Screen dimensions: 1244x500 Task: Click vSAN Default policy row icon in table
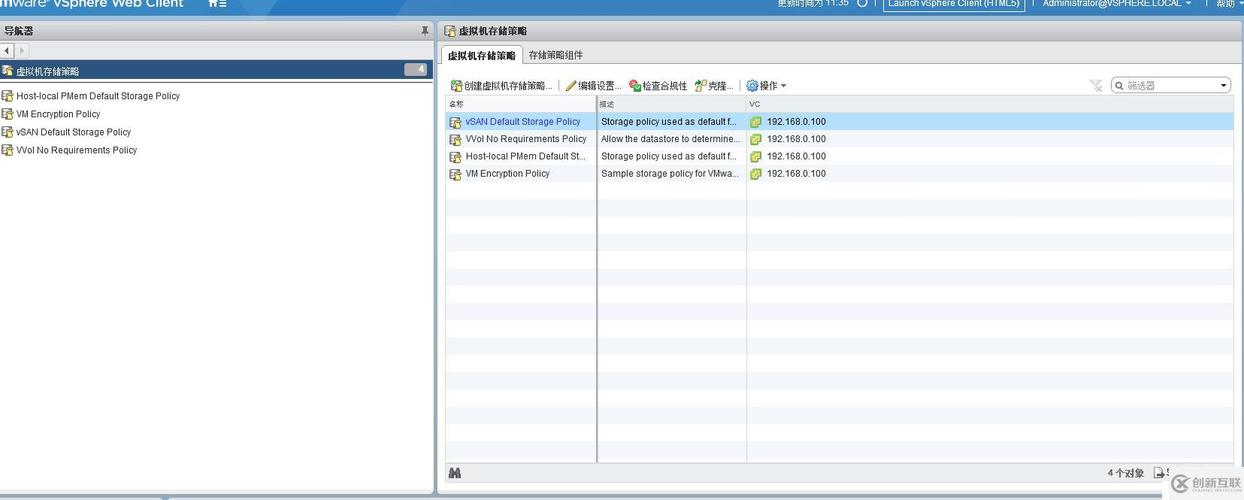tap(456, 122)
